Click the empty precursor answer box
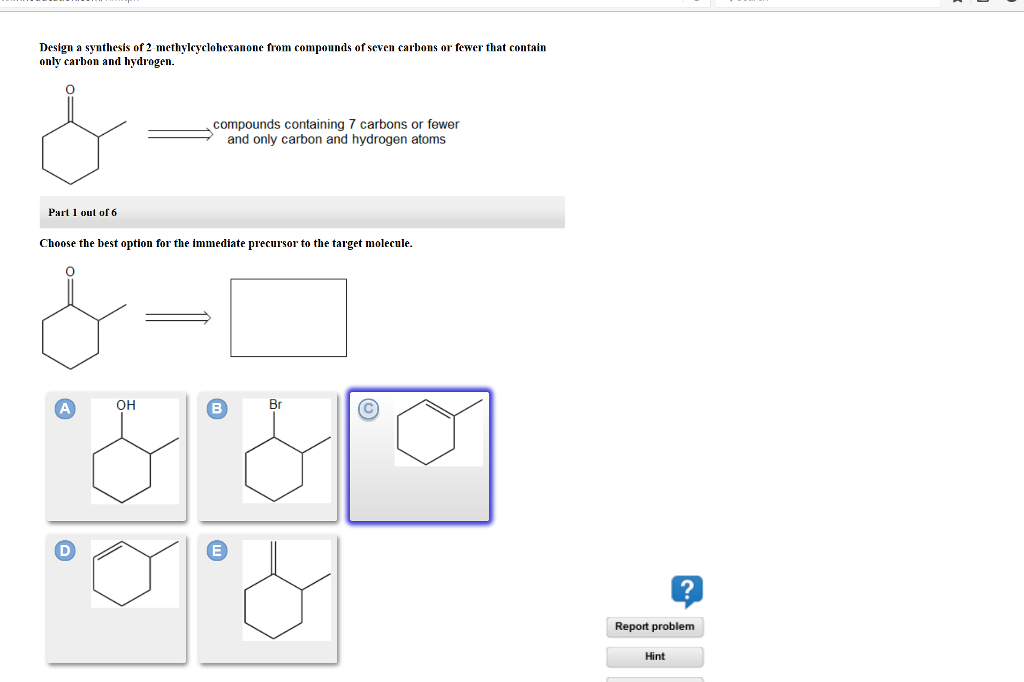 [288, 317]
